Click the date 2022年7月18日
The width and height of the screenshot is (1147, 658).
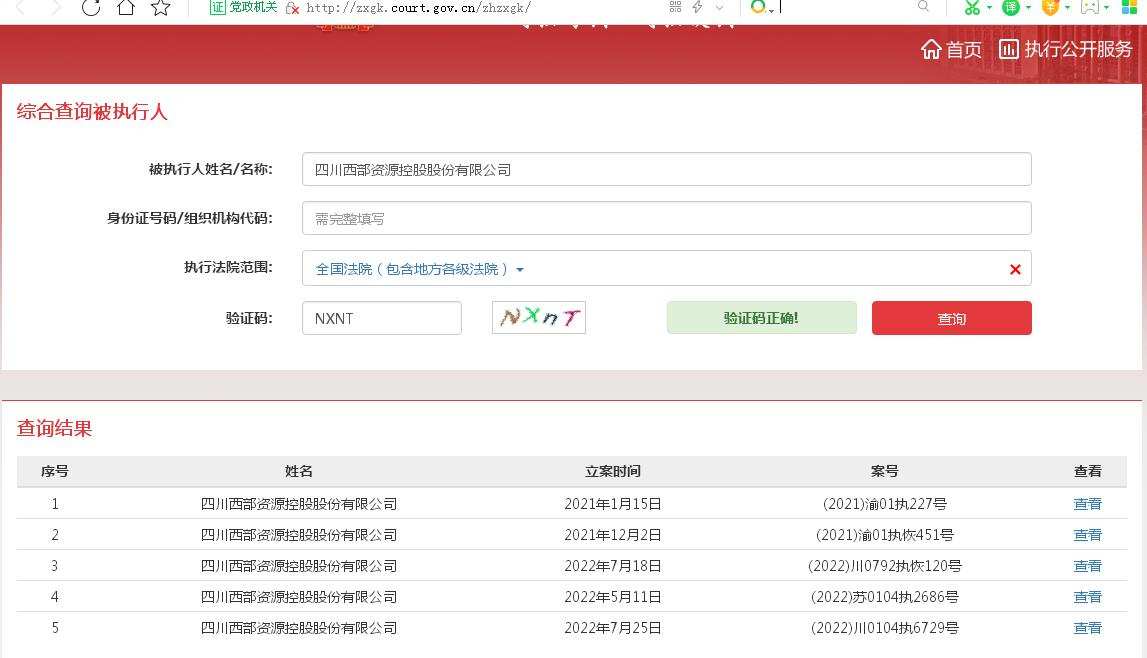(x=613, y=566)
